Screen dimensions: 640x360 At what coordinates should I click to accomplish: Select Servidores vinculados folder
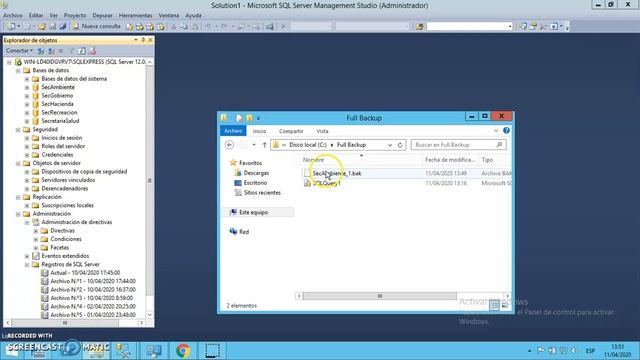(68, 180)
